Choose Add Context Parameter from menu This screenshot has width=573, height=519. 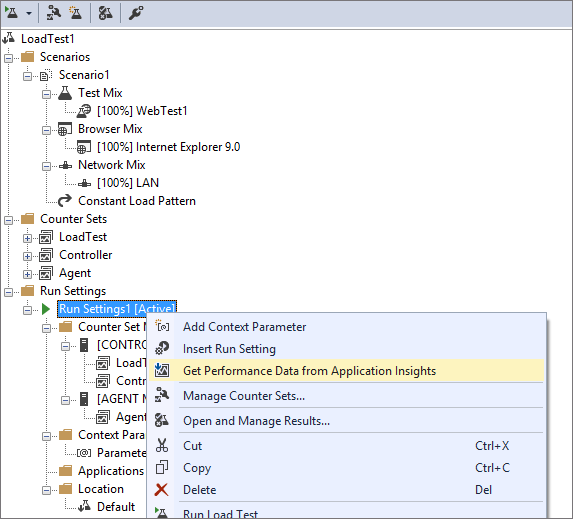(x=346, y=327)
